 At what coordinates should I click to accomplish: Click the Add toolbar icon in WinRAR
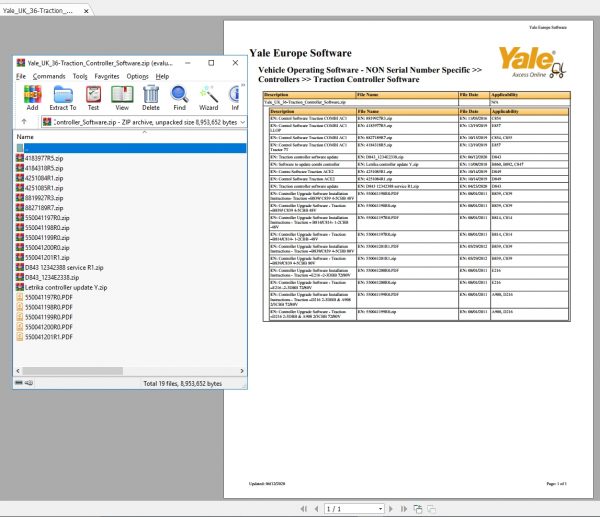33,98
